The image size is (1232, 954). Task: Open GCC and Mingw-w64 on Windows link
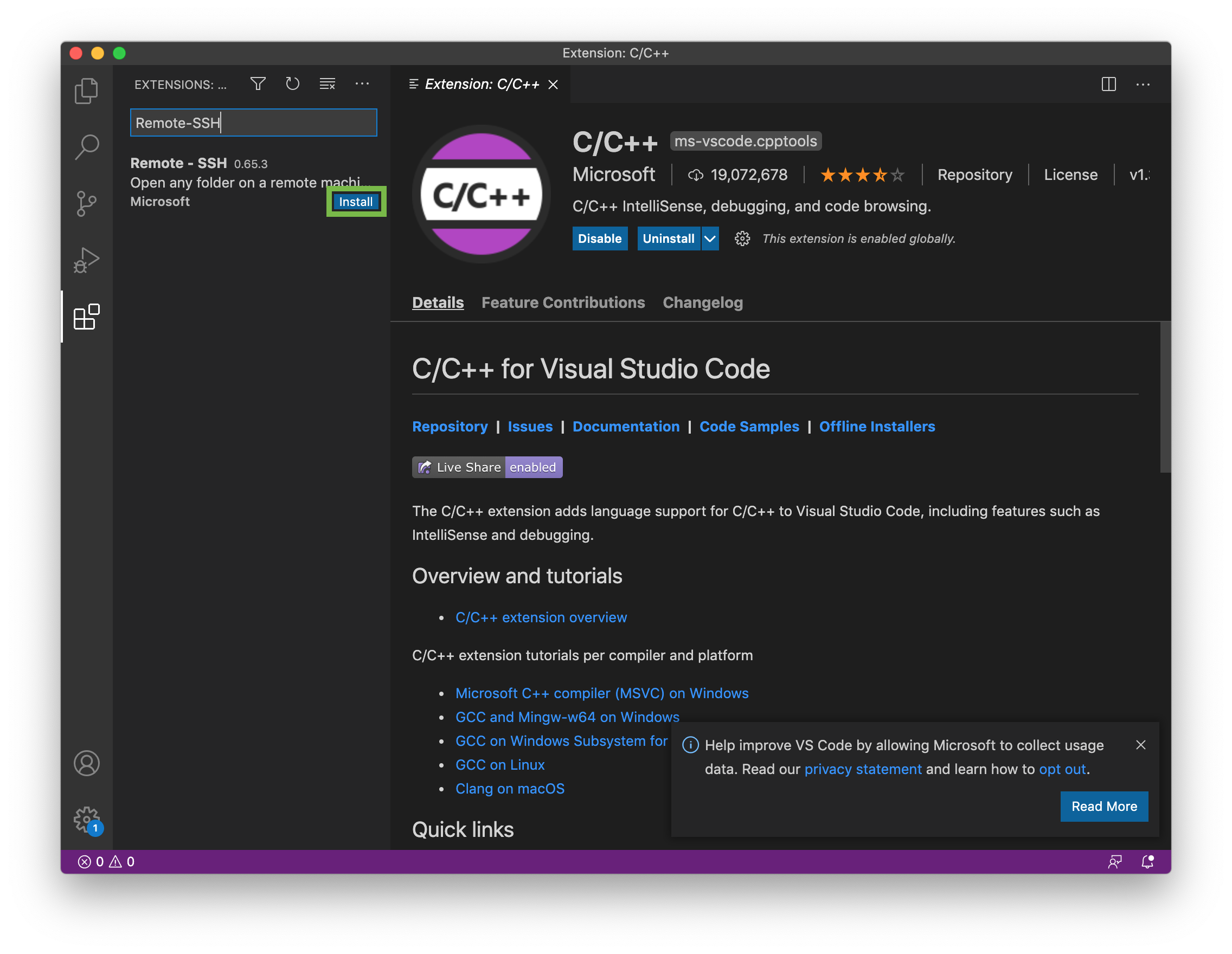568,717
